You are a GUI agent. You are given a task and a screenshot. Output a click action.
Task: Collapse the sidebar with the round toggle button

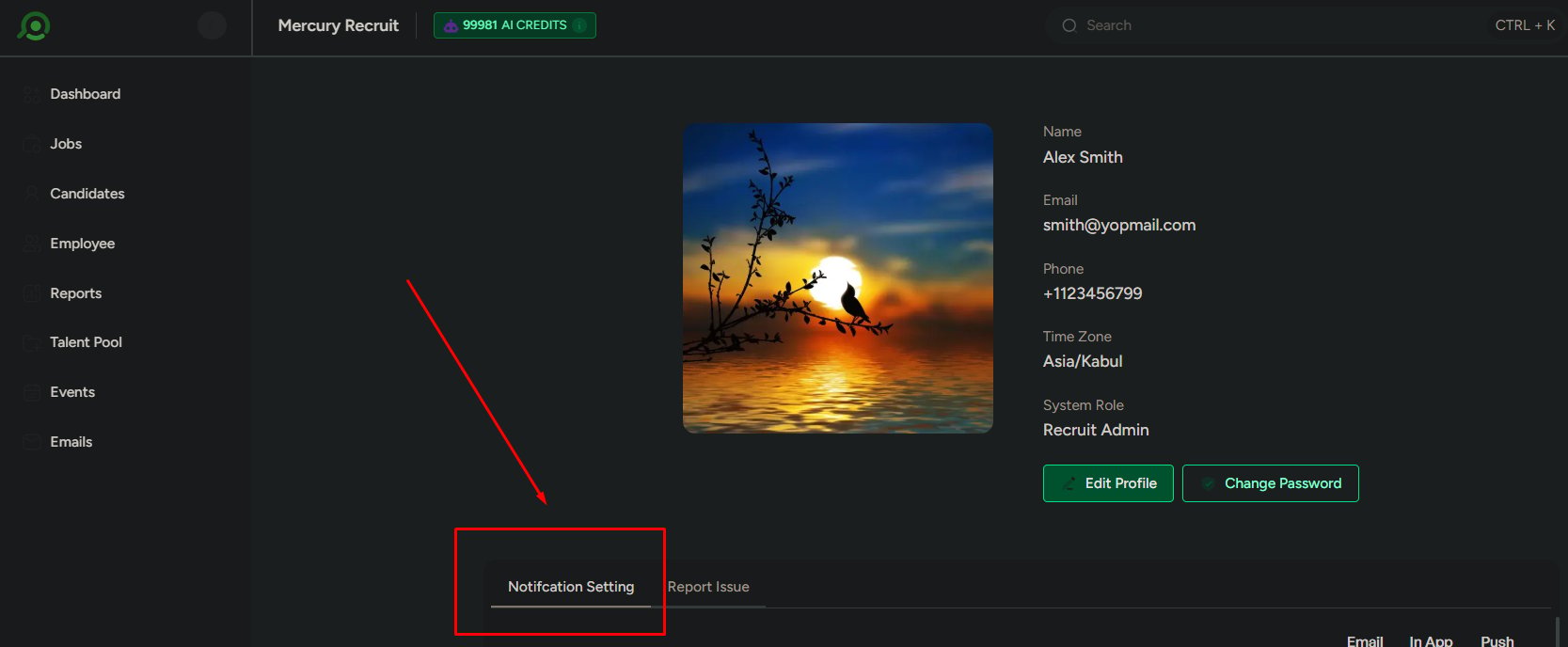(x=212, y=25)
